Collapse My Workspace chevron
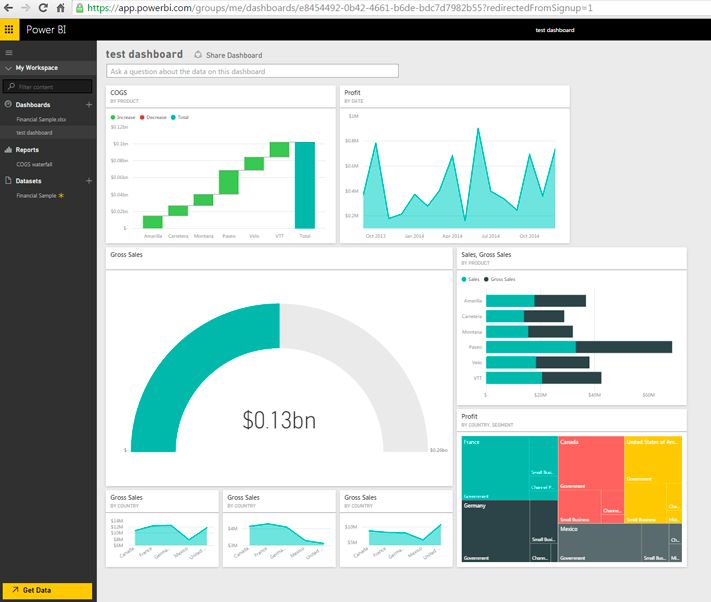This screenshot has height=602, width=711. tap(8, 68)
